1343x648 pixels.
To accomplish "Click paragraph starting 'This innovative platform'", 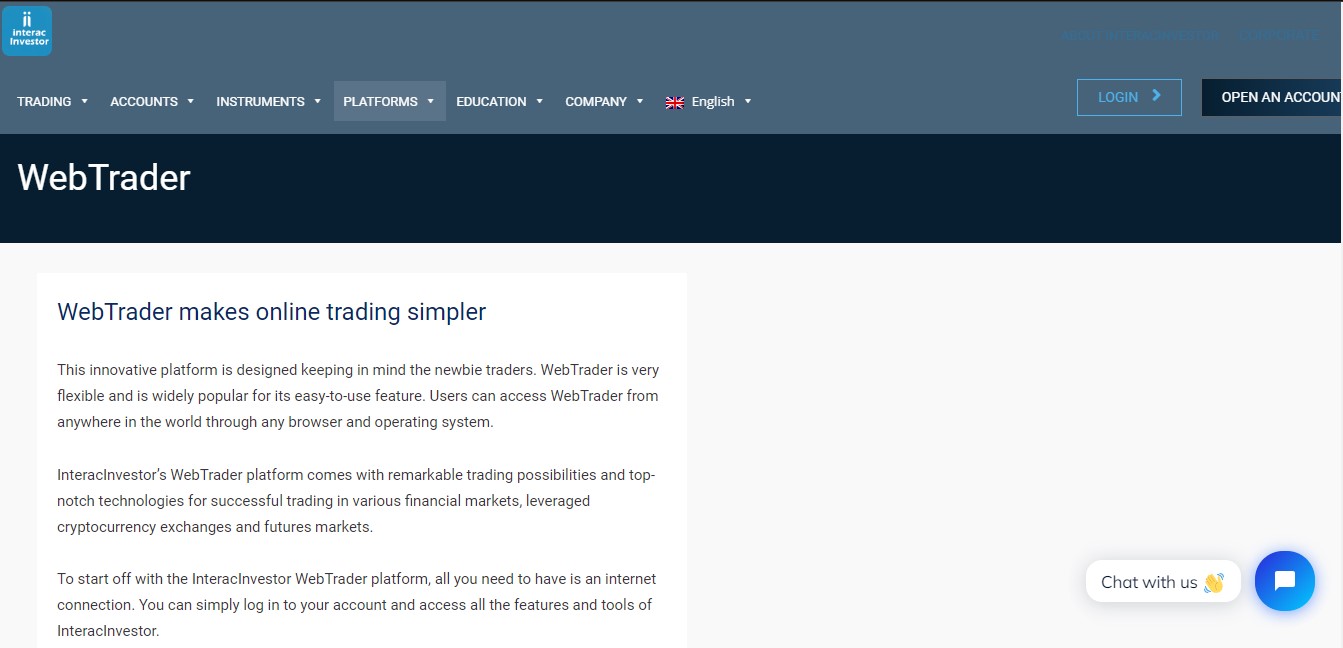I will (358, 396).
